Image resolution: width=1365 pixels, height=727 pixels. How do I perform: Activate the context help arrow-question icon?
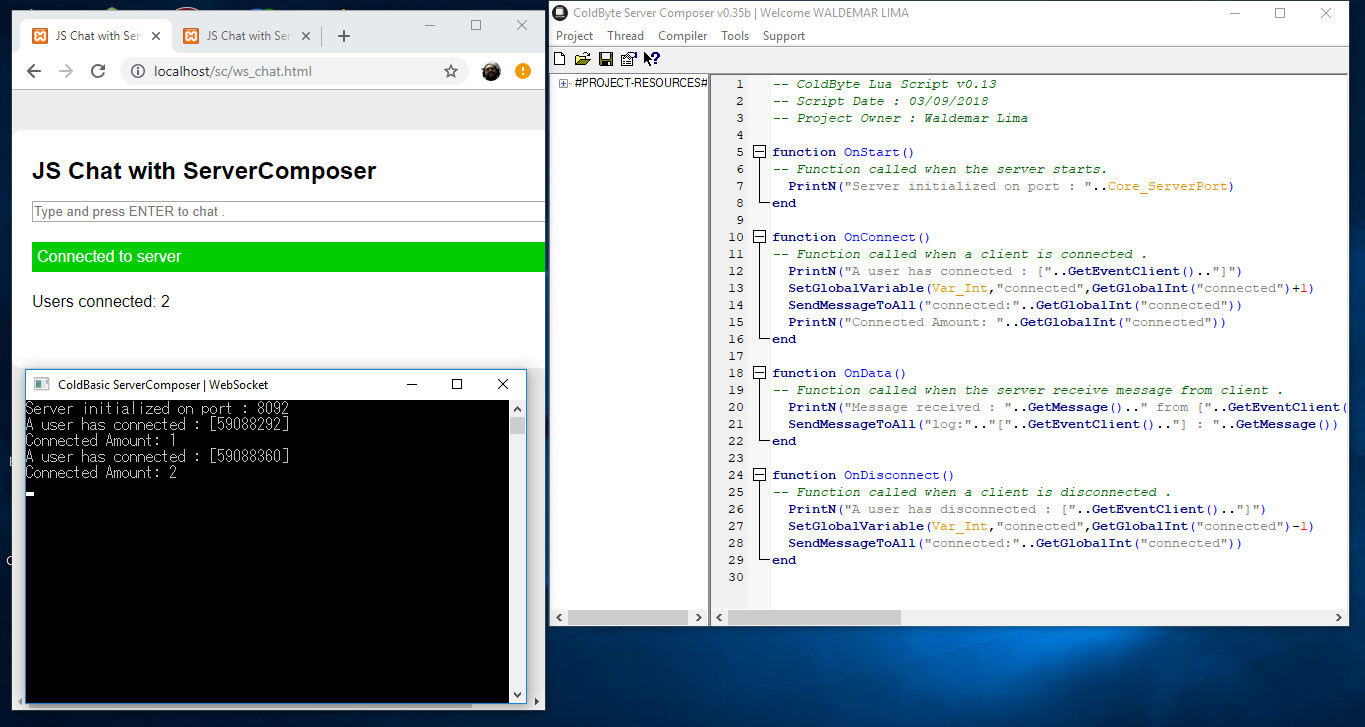[650, 58]
